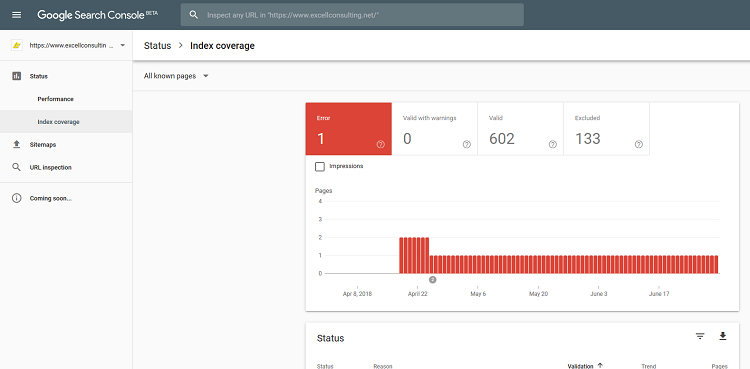Click the search magnifier icon in URL bar
The height and width of the screenshot is (369, 750).
tap(194, 15)
